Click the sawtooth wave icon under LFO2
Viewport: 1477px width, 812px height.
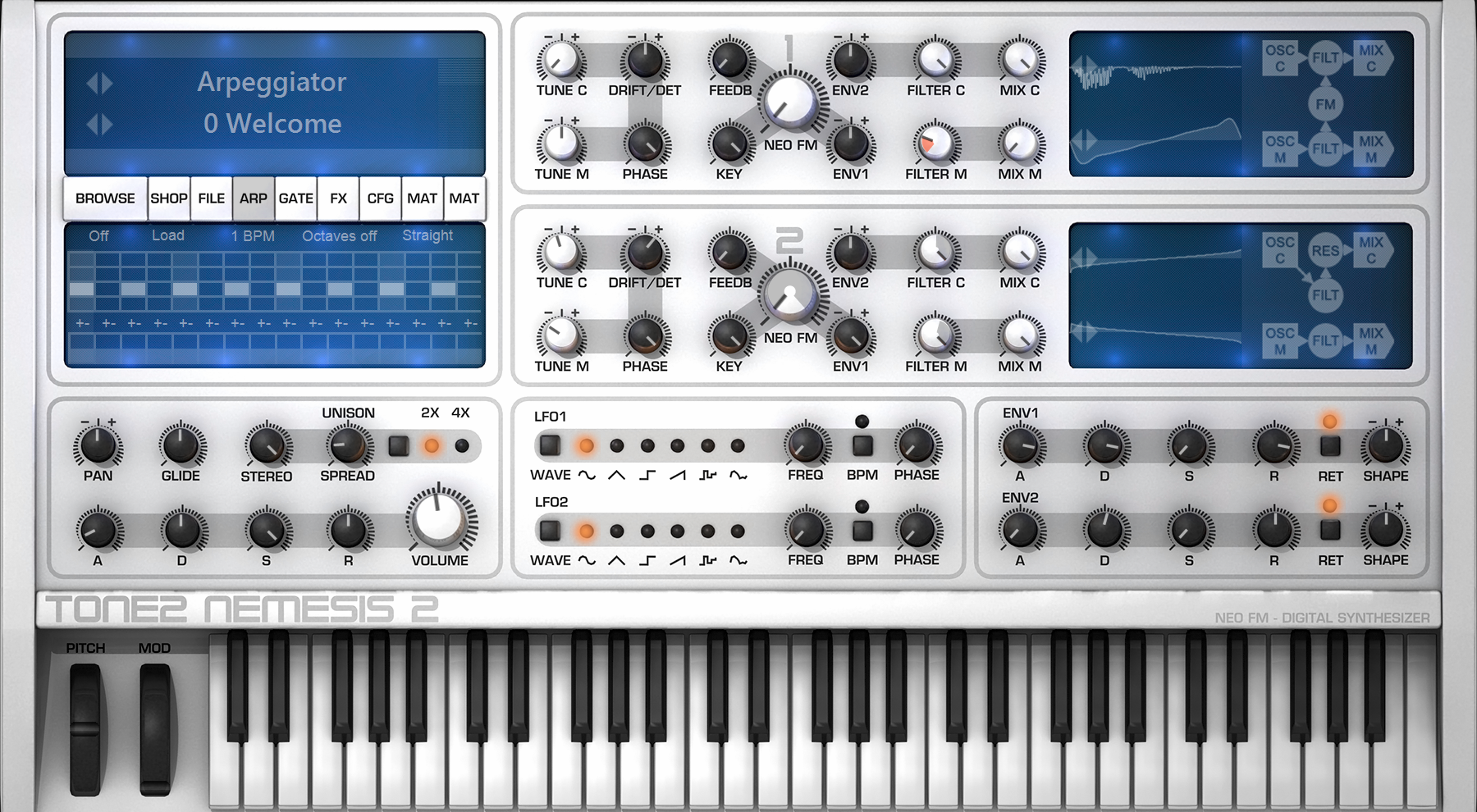coord(677,560)
